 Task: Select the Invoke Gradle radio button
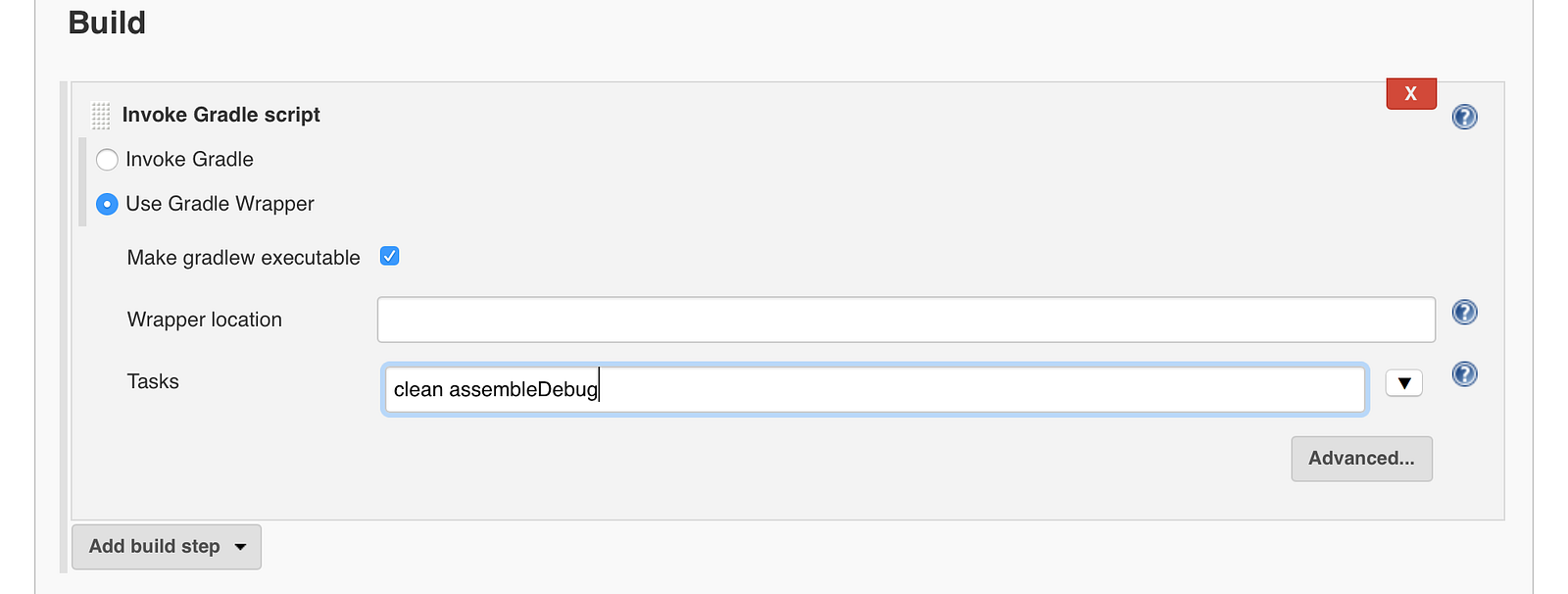click(107, 160)
